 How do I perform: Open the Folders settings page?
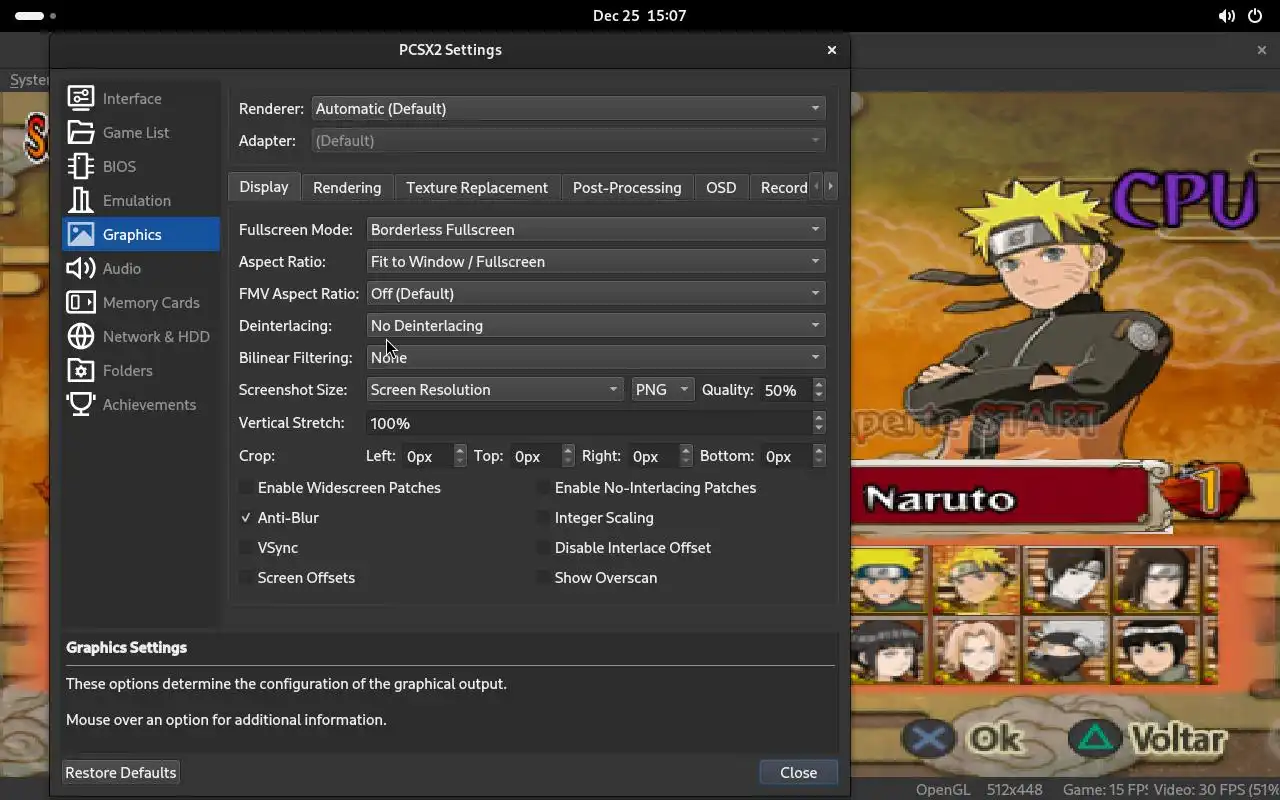pyautogui.click(x=141, y=370)
